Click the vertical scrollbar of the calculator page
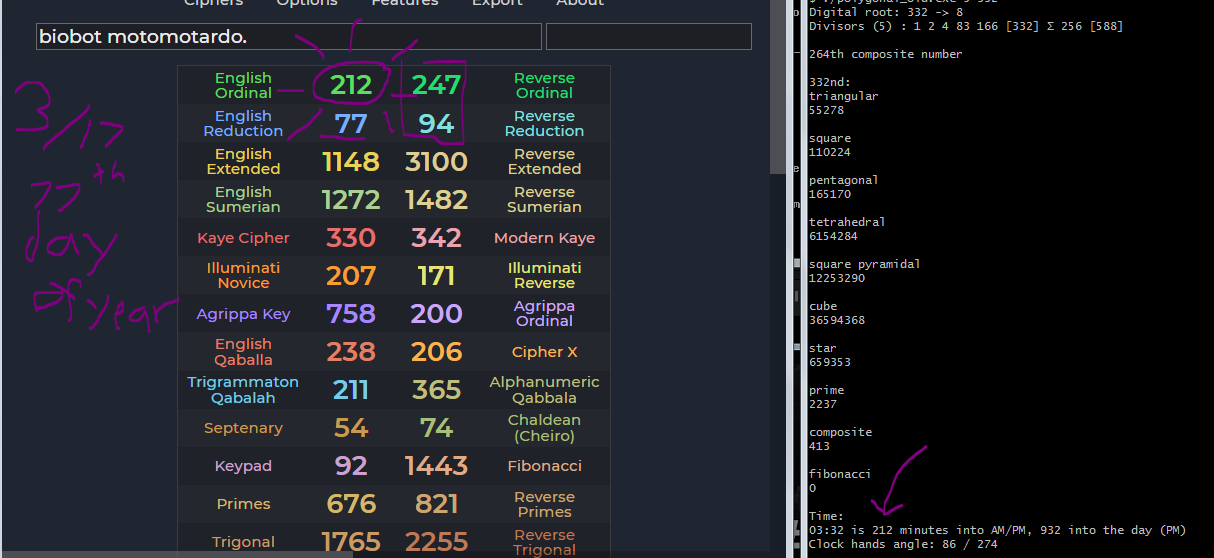 (x=778, y=87)
